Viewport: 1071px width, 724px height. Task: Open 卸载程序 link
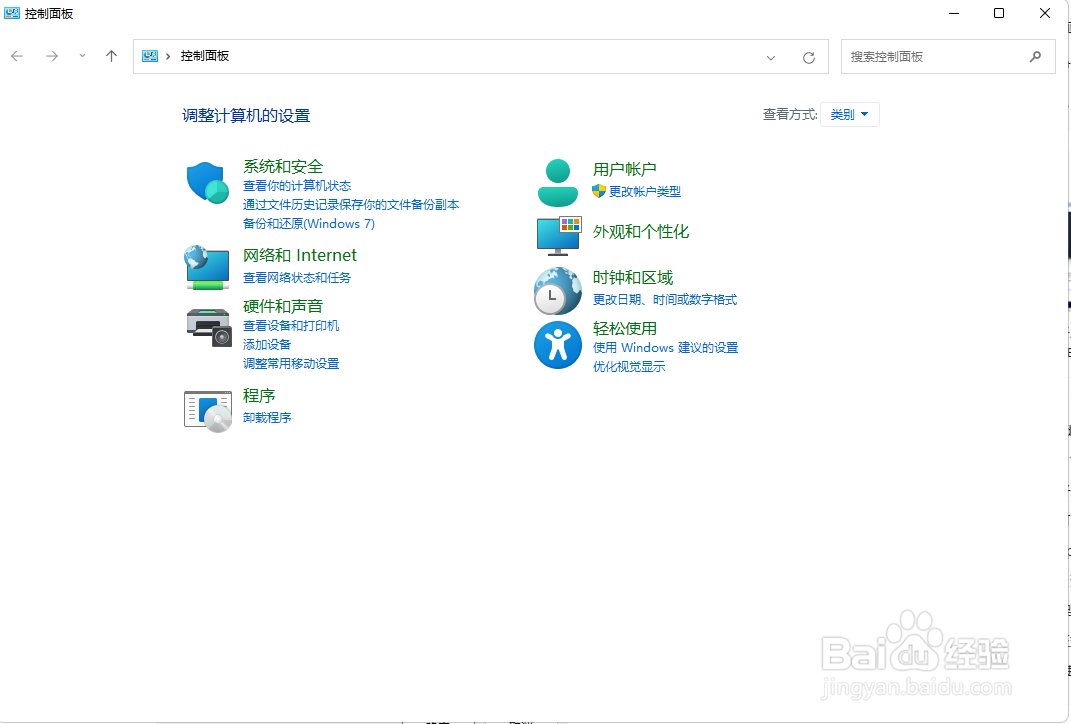pyautogui.click(x=267, y=417)
